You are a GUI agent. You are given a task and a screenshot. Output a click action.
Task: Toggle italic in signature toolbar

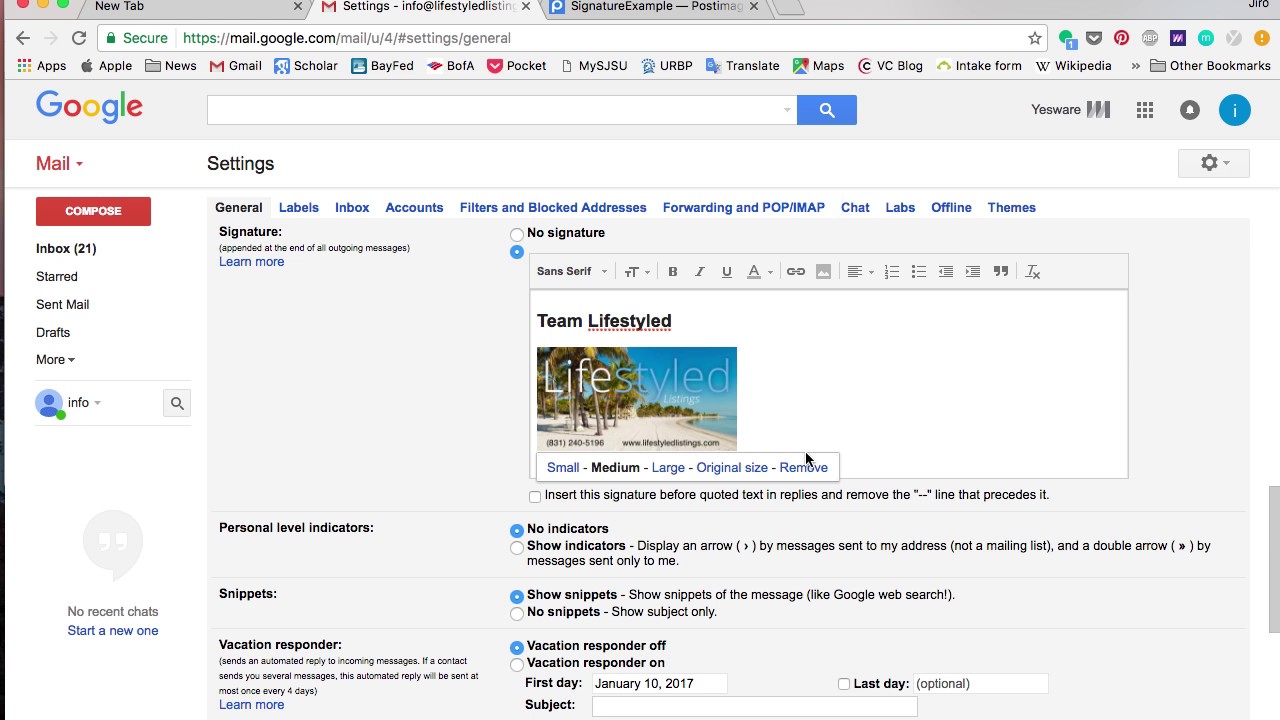[x=700, y=272]
